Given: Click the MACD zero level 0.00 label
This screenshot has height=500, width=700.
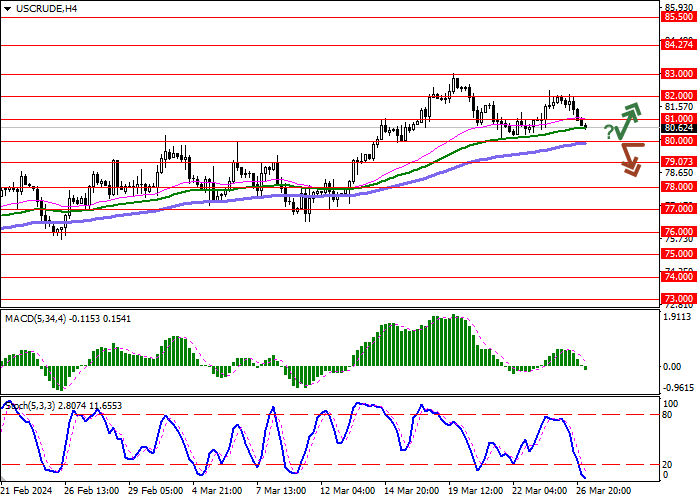Looking at the screenshot, I should tap(672, 367).
